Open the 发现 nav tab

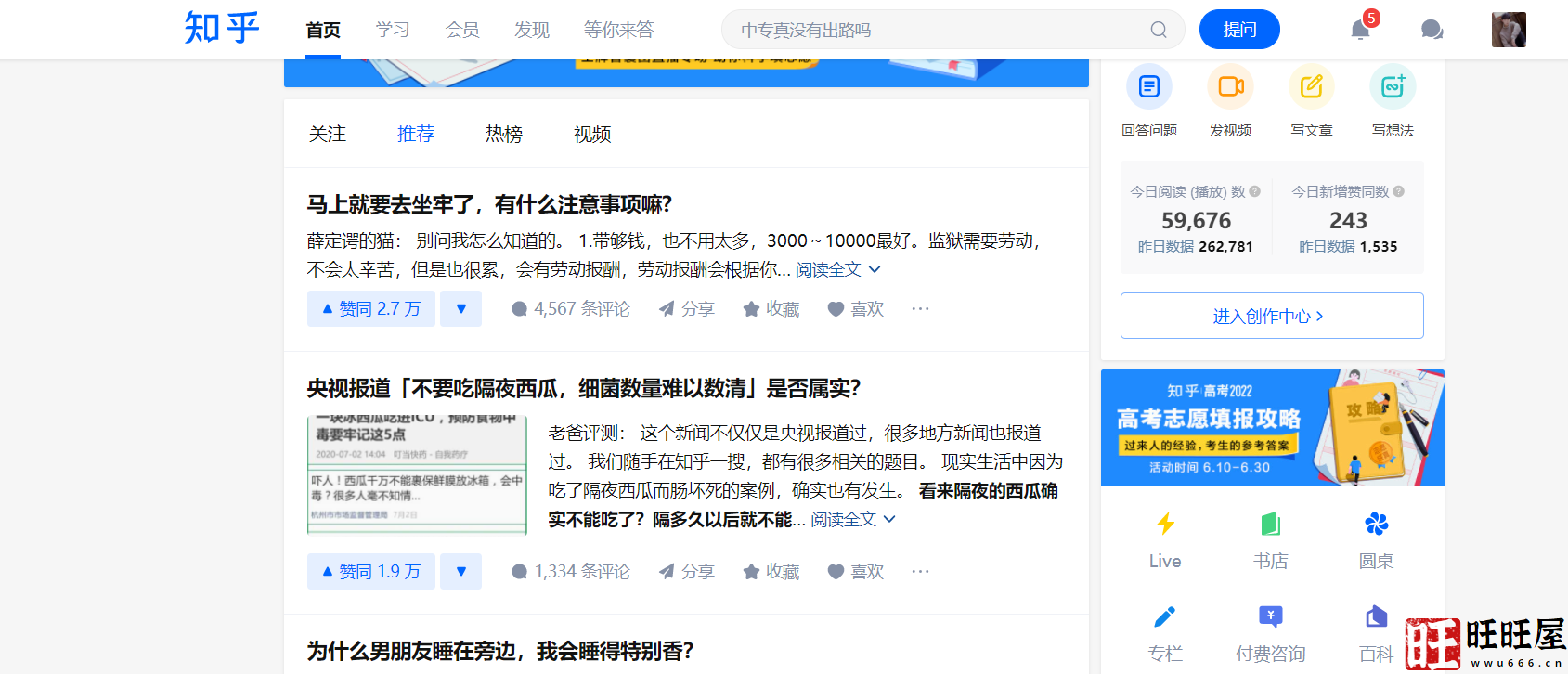pos(532,30)
